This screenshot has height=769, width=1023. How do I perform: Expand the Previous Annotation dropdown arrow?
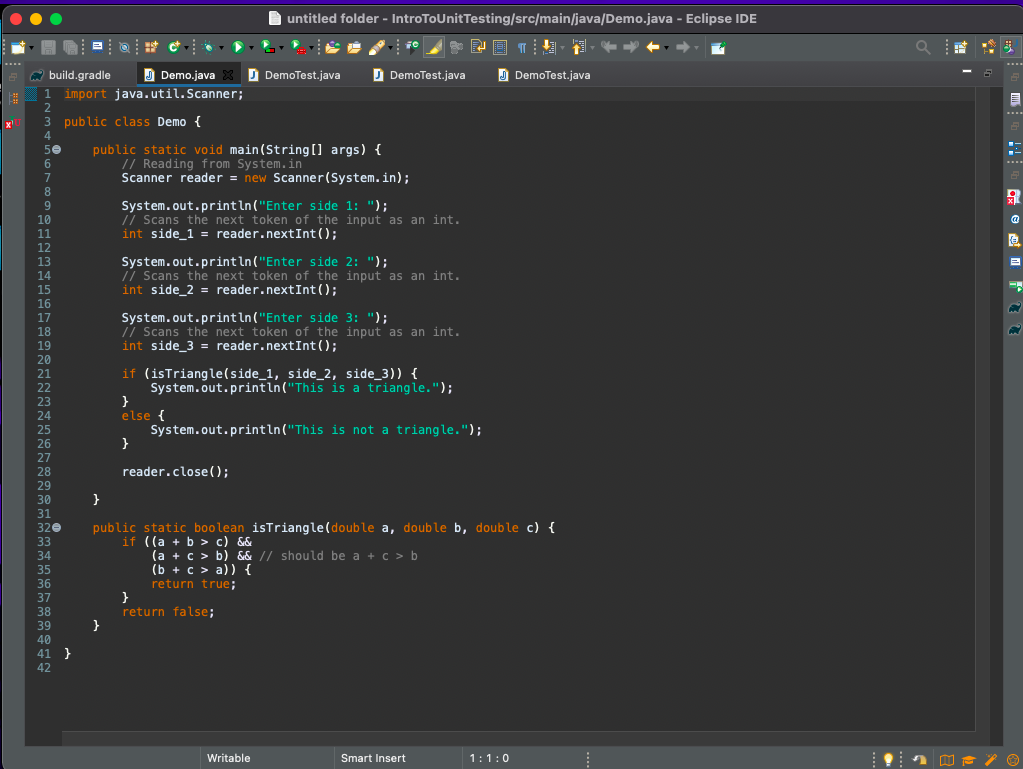[592, 48]
